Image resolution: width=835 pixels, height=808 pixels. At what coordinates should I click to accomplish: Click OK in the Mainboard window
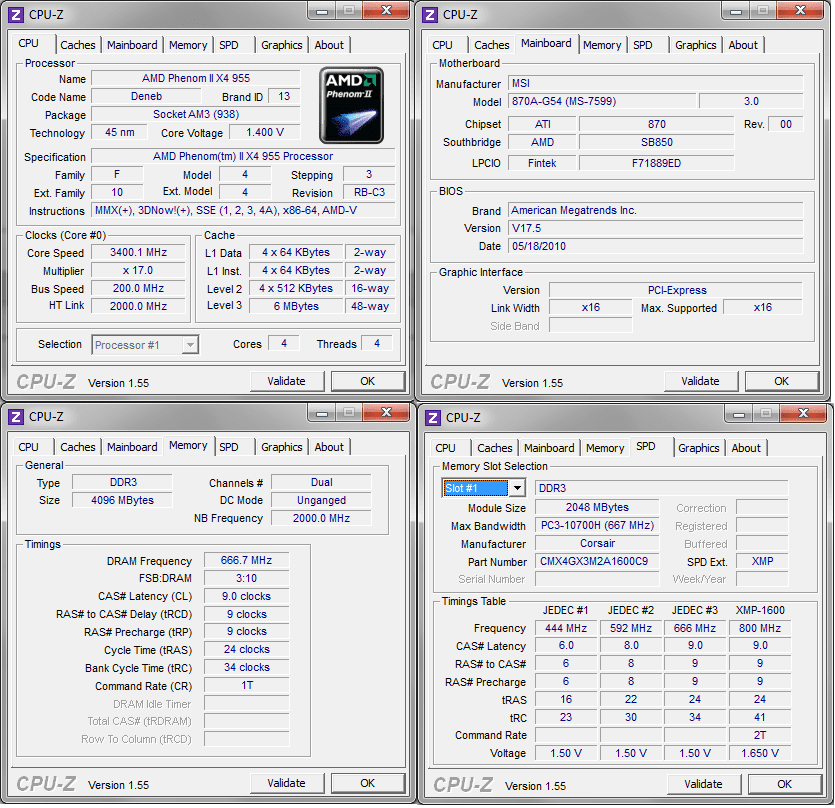coord(781,381)
